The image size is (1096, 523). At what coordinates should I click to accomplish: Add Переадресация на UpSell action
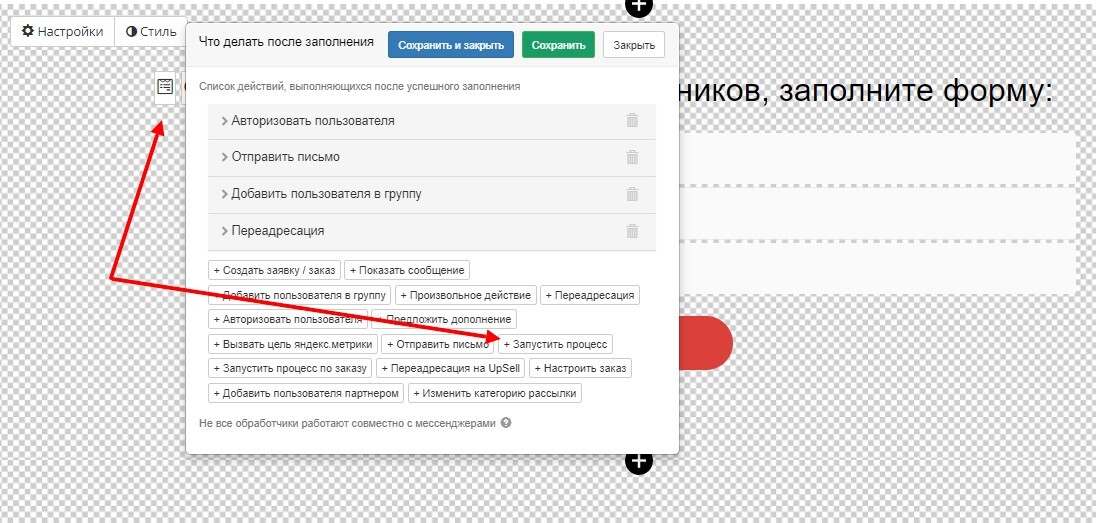tap(451, 368)
